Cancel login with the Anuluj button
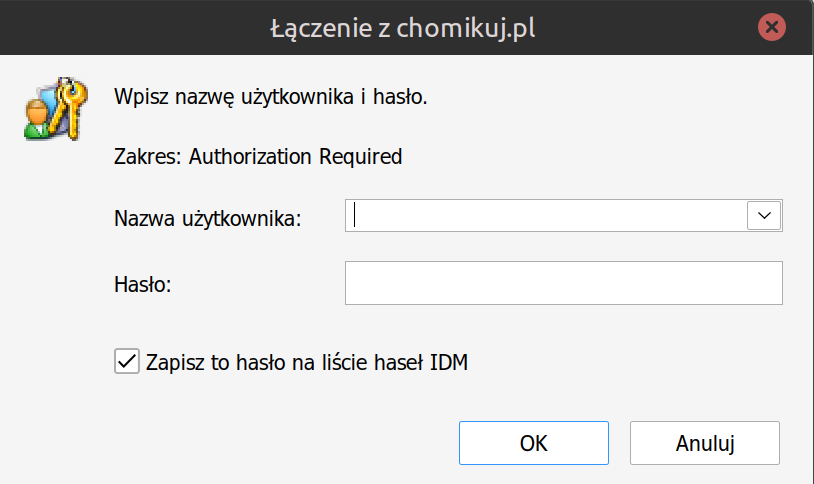This screenshot has height=484, width=814. 704,443
